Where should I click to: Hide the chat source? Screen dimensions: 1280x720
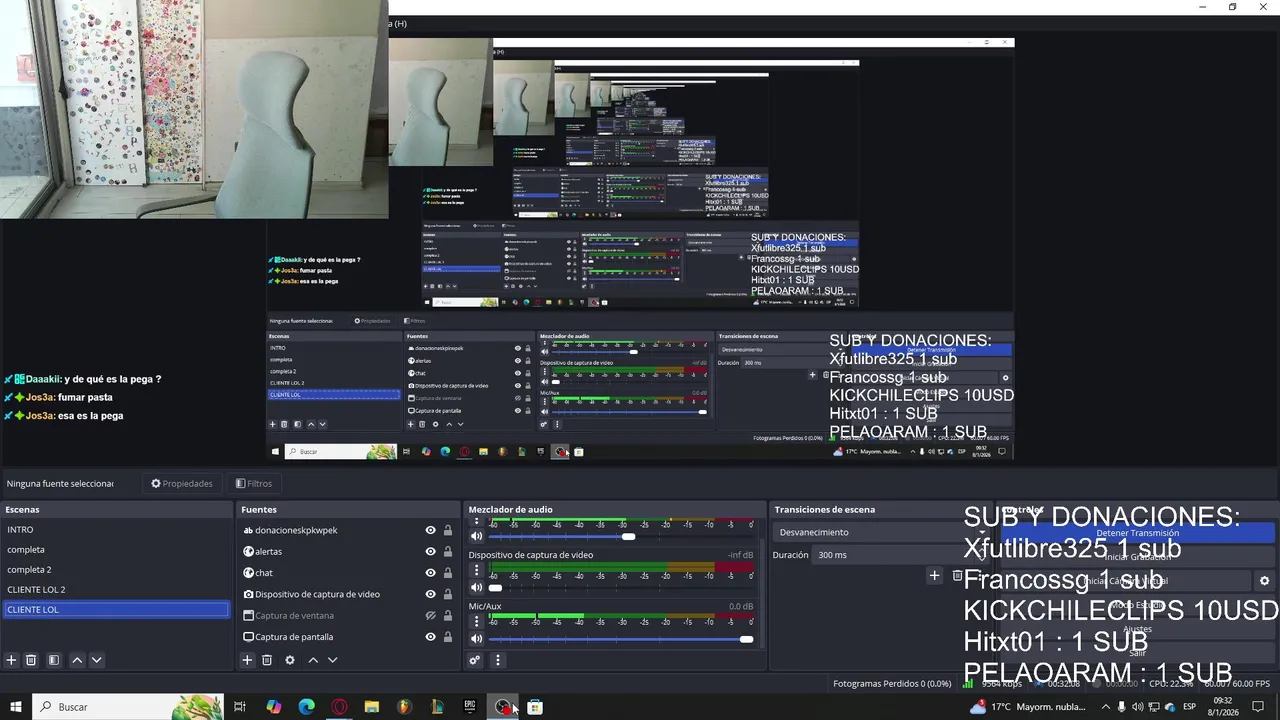tap(431, 573)
